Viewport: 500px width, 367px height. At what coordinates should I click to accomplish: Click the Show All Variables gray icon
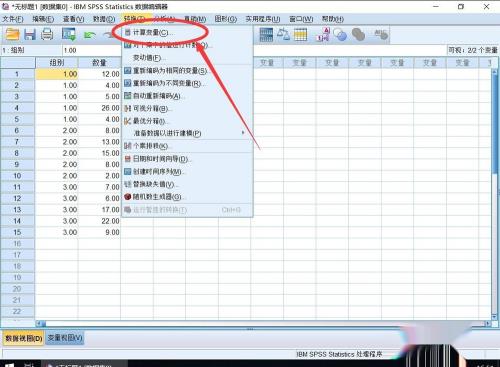click(358, 35)
